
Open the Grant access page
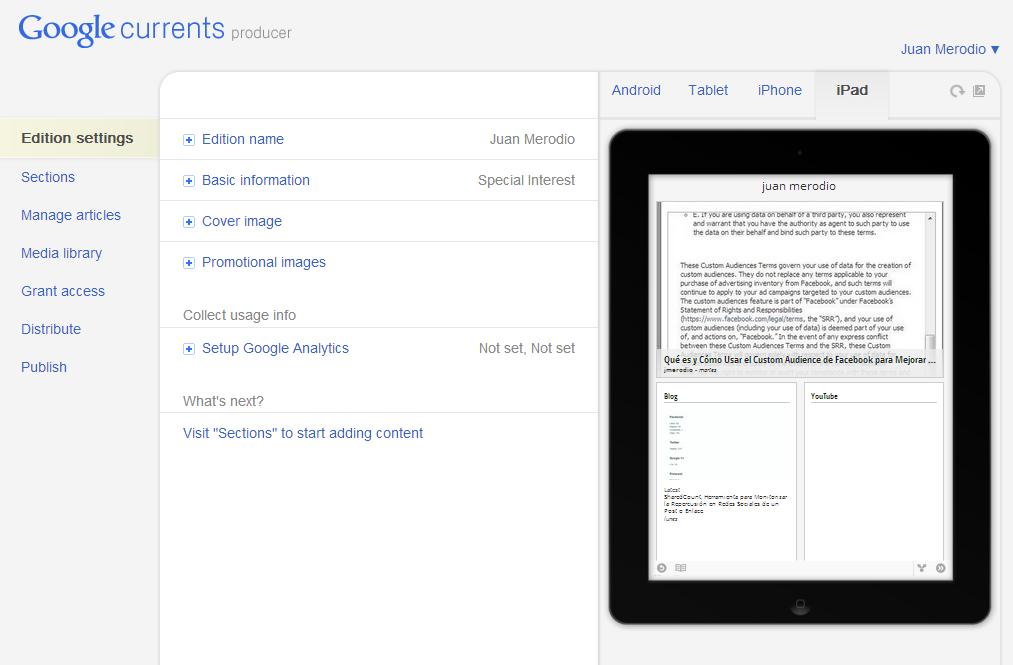63,291
